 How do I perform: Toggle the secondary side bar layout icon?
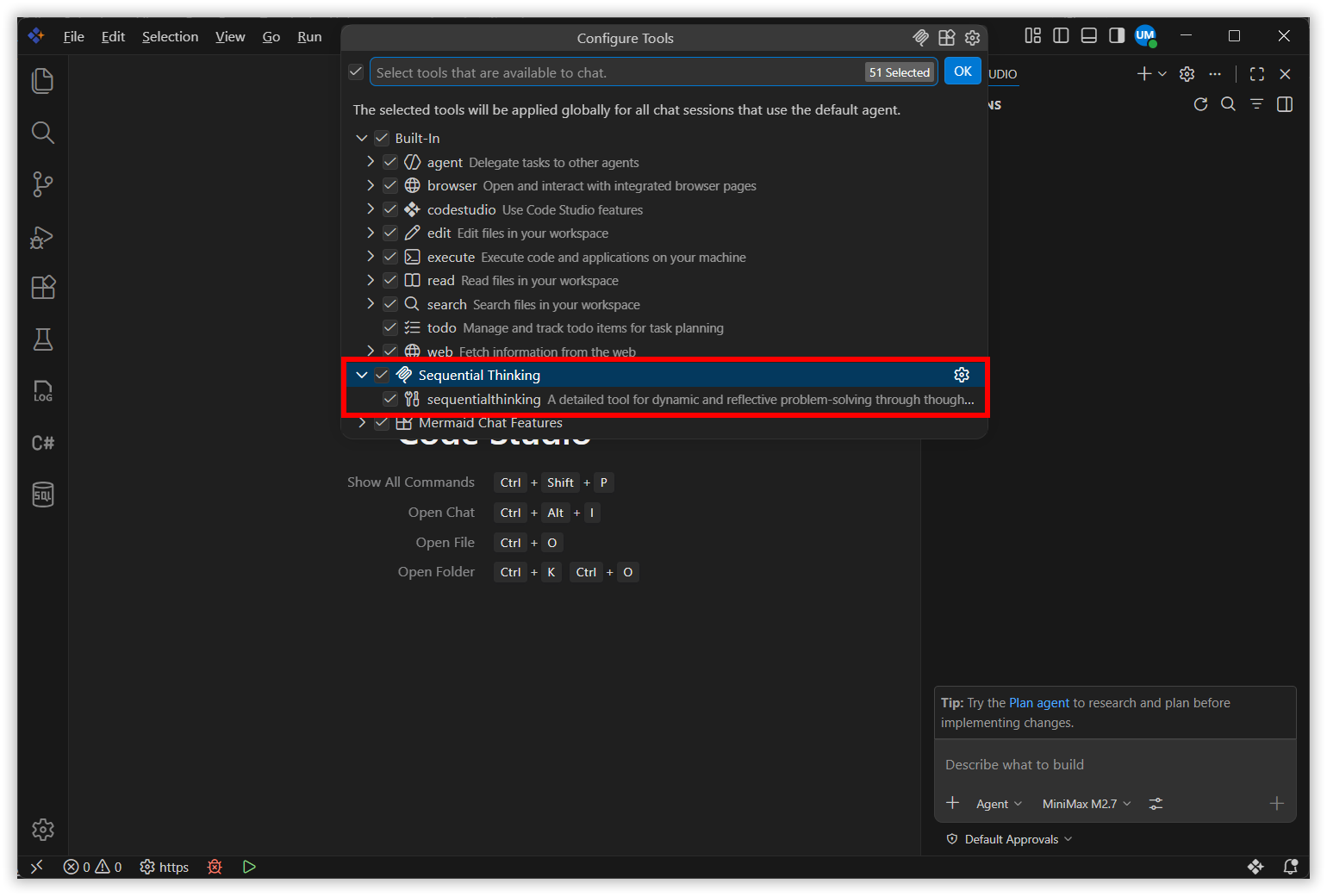point(1117,35)
